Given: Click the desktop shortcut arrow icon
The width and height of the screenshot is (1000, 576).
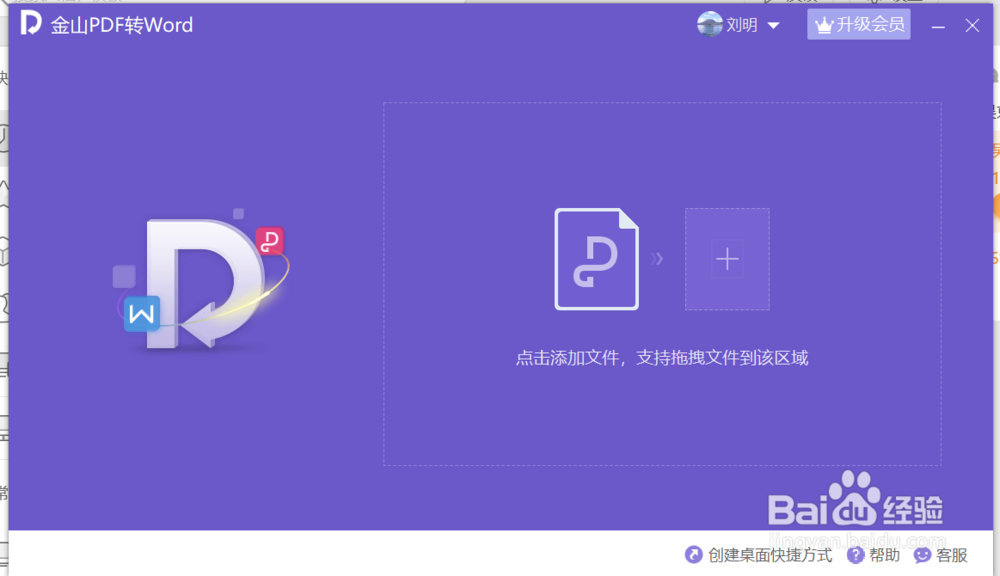Looking at the screenshot, I should click(693, 555).
